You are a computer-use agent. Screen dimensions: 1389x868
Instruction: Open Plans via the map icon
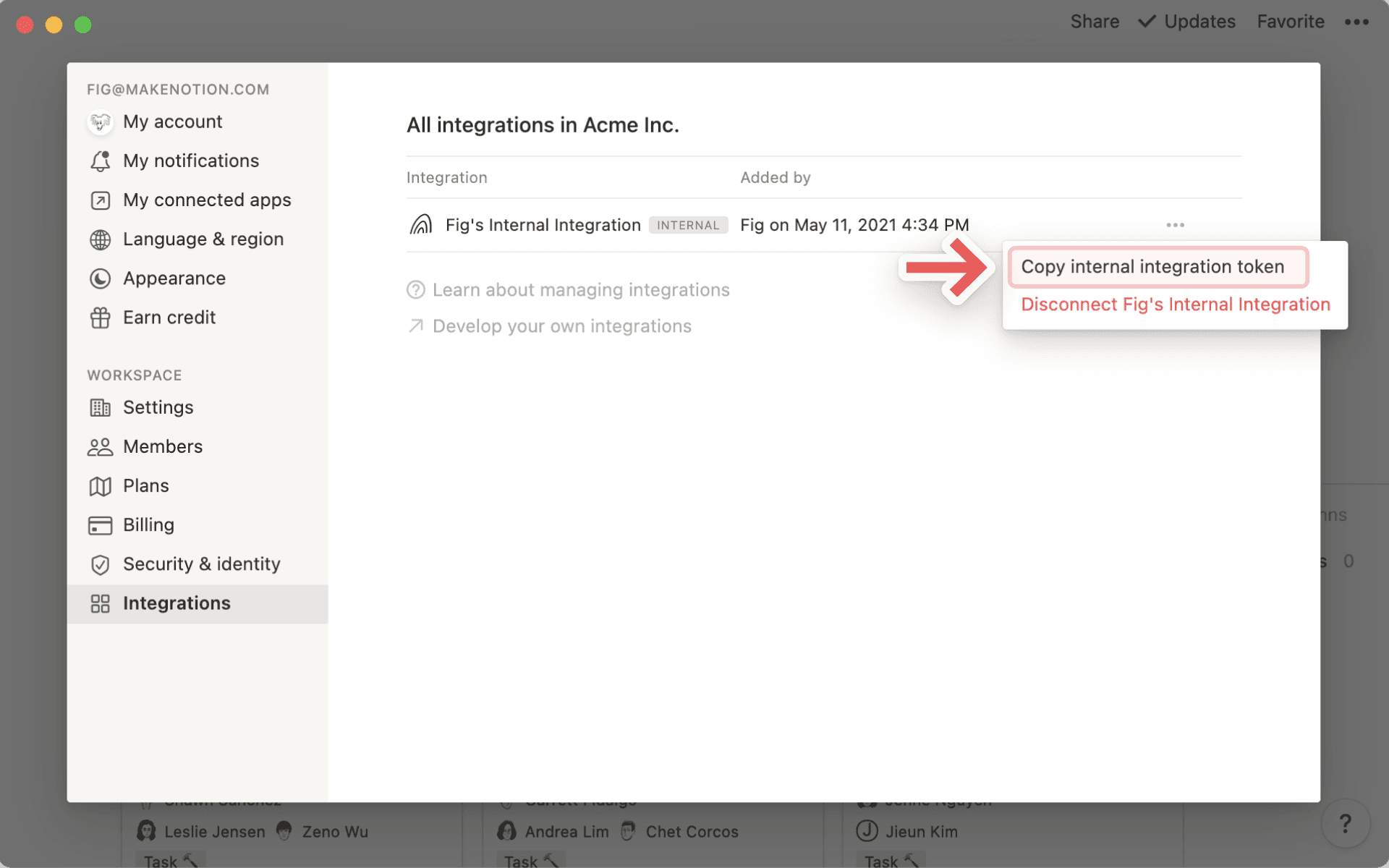(101, 485)
